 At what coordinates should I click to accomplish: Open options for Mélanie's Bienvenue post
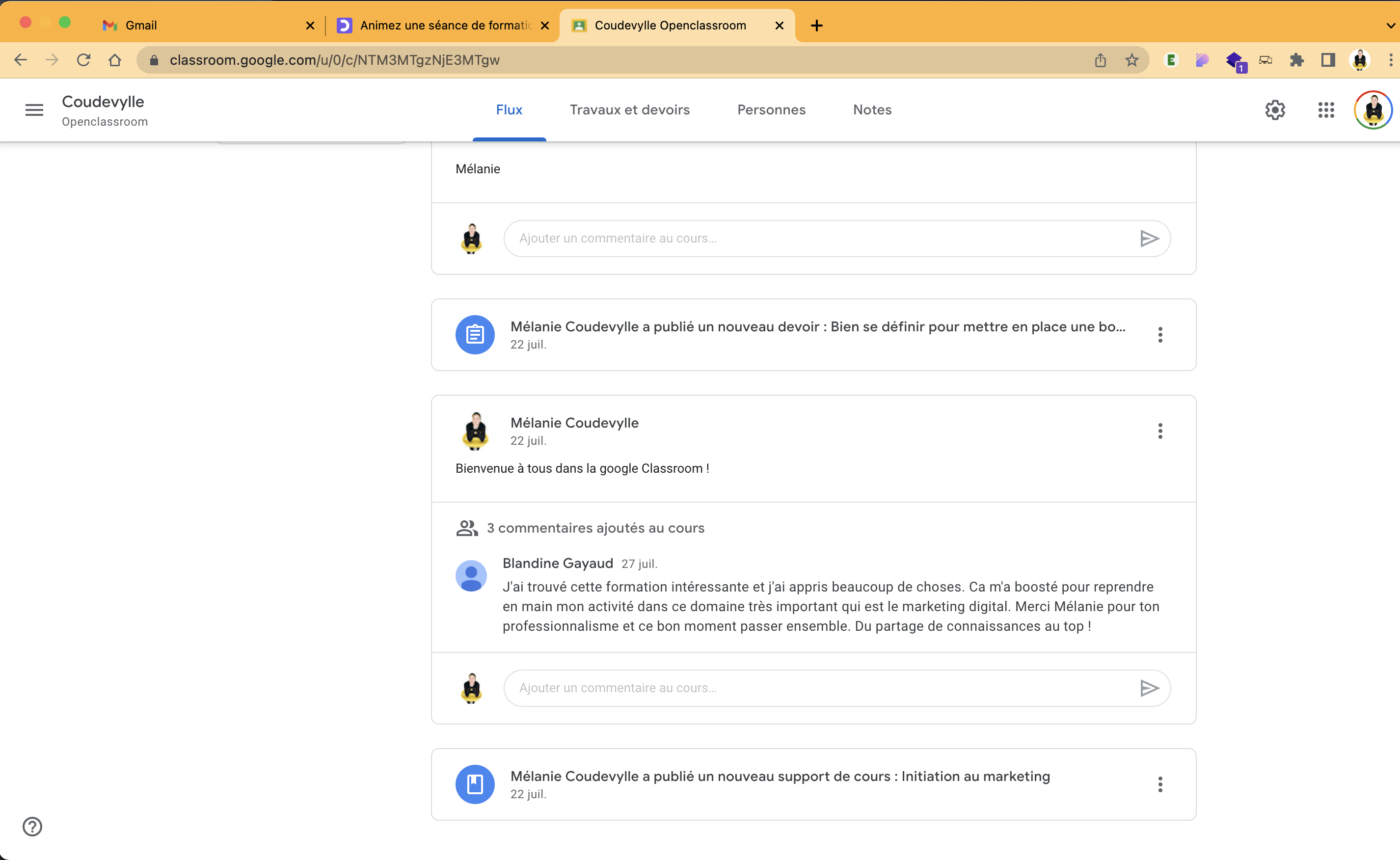[x=1160, y=431]
